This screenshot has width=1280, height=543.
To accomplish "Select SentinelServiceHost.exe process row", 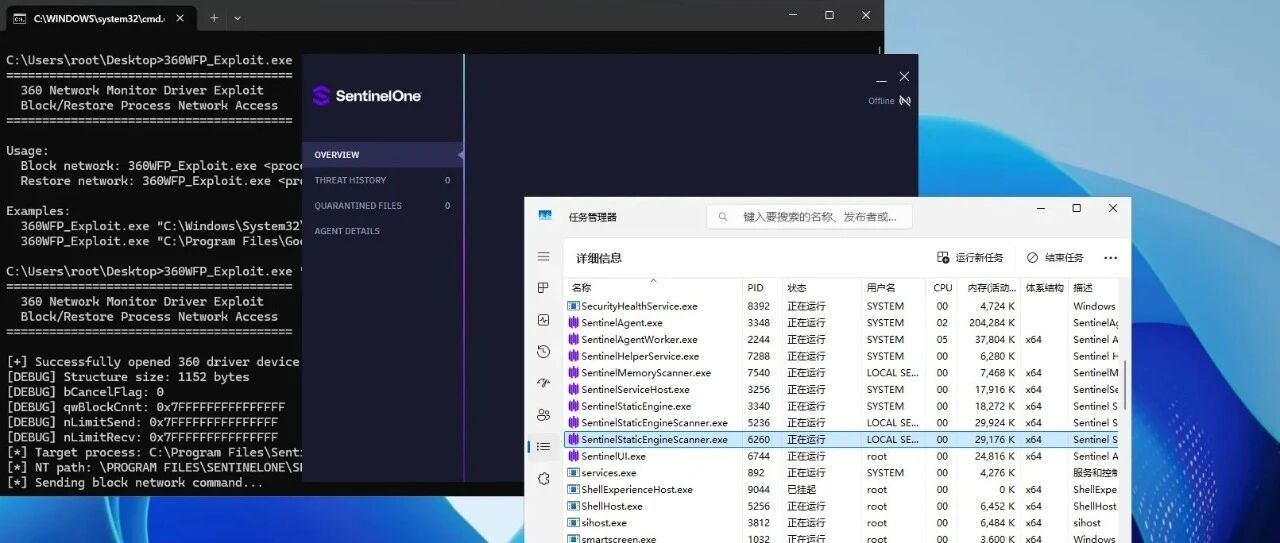I will coord(843,389).
